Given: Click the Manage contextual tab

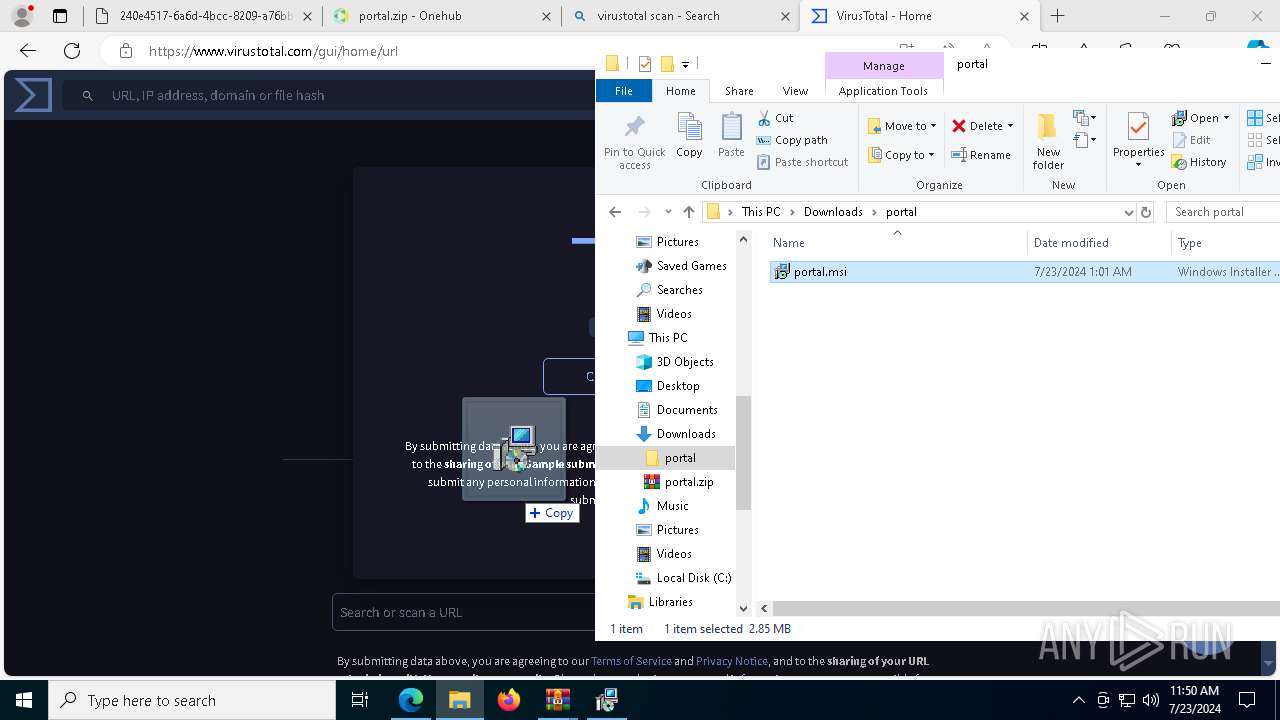Looking at the screenshot, I should click(x=883, y=66).
